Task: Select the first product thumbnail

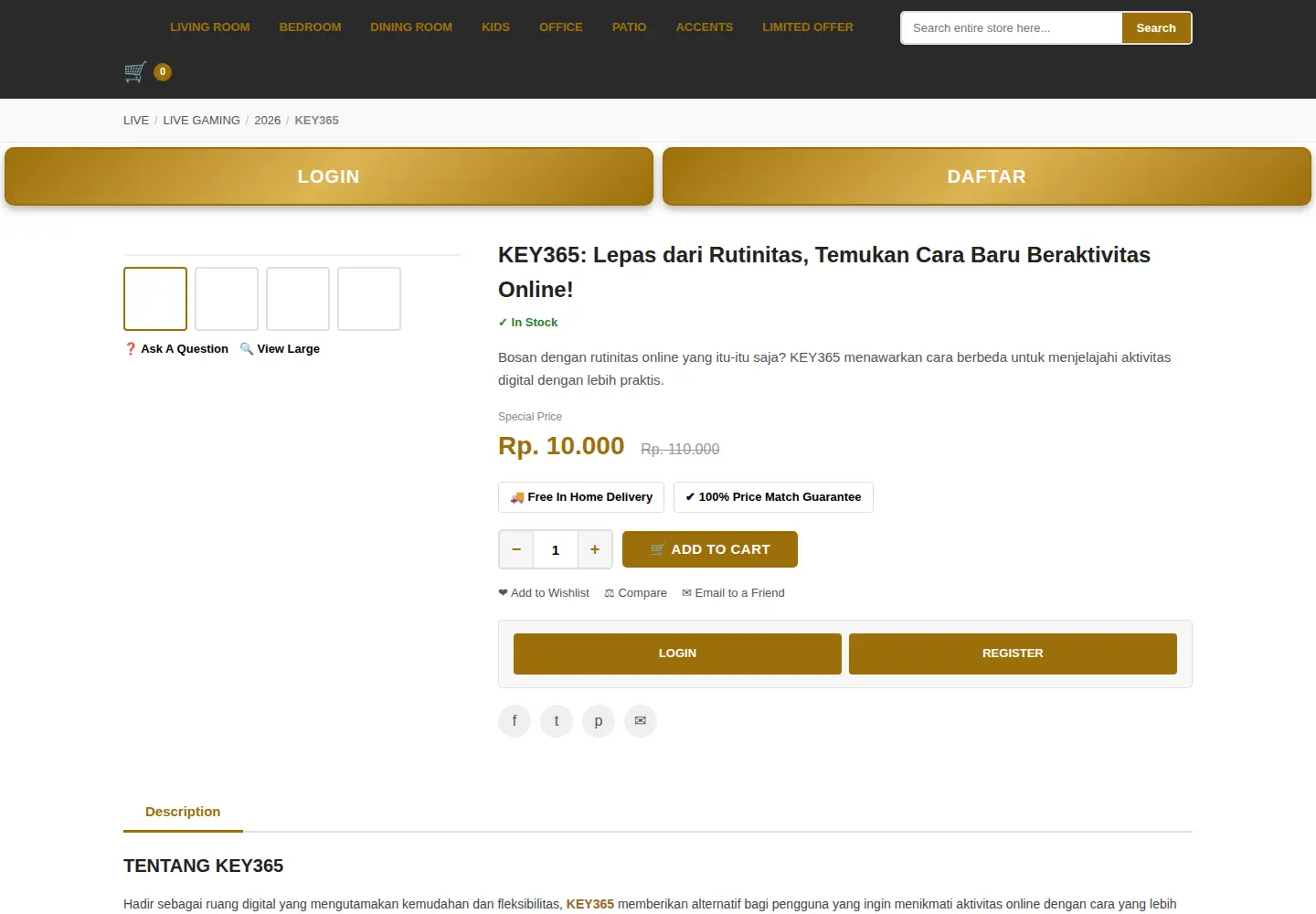Action: (155, 299)
